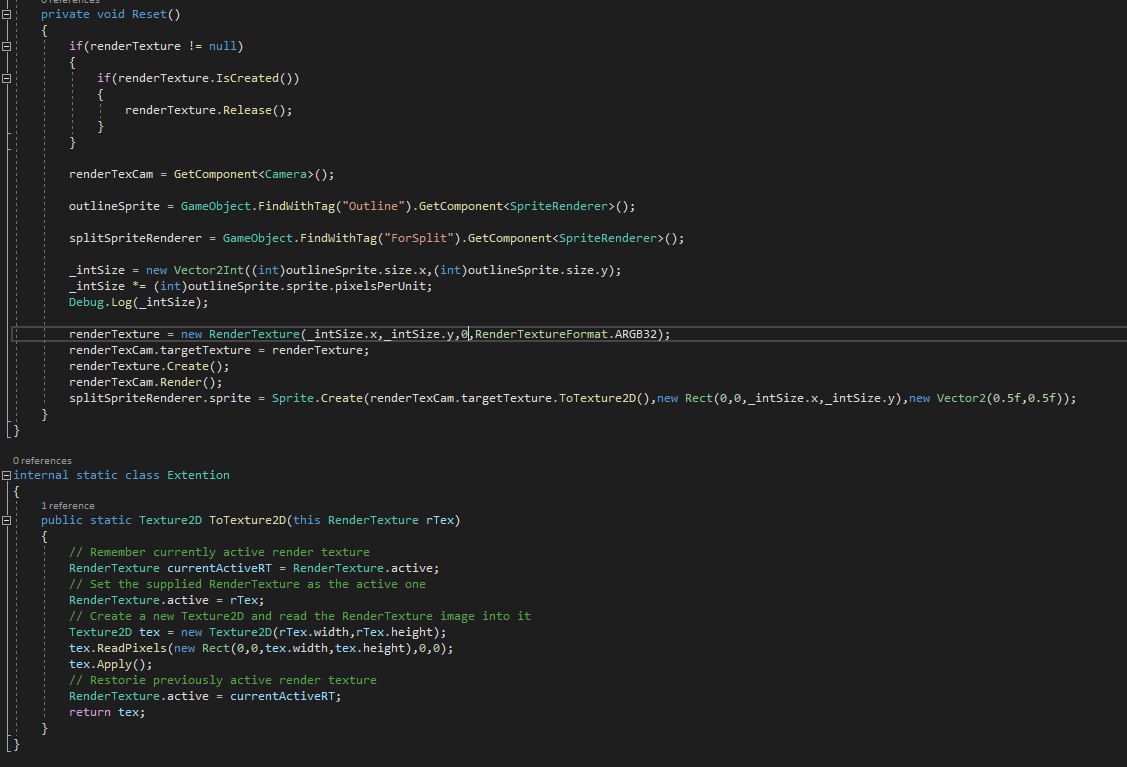Viewport: 1127px width, 767px height.
Task: Collapse the ToTexture2D method outline
Action: point(6,520)
